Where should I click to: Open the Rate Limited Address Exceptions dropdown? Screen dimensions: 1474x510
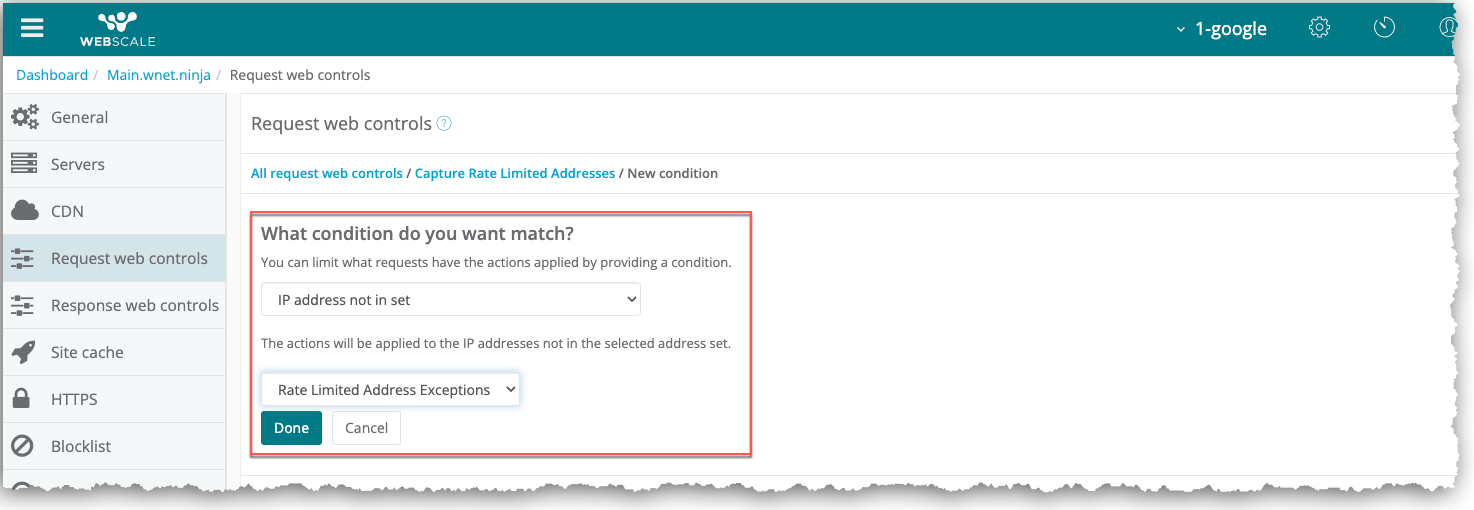pyautogui.click(x=390, y=390)
